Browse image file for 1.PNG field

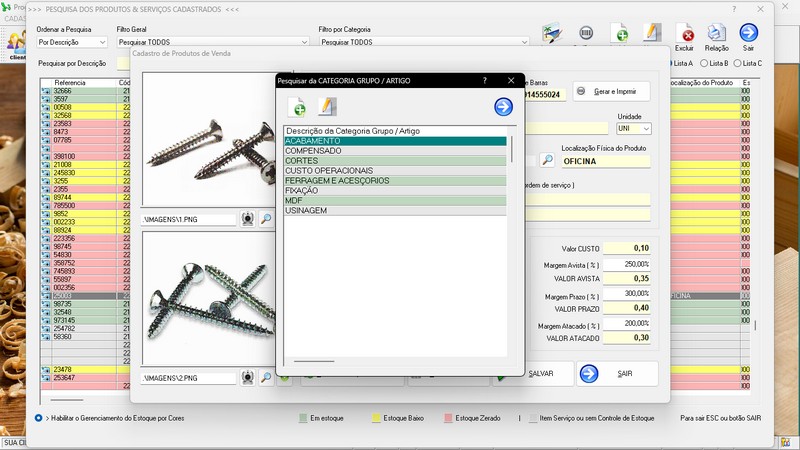pyautogui.click(x=266, y=219)
